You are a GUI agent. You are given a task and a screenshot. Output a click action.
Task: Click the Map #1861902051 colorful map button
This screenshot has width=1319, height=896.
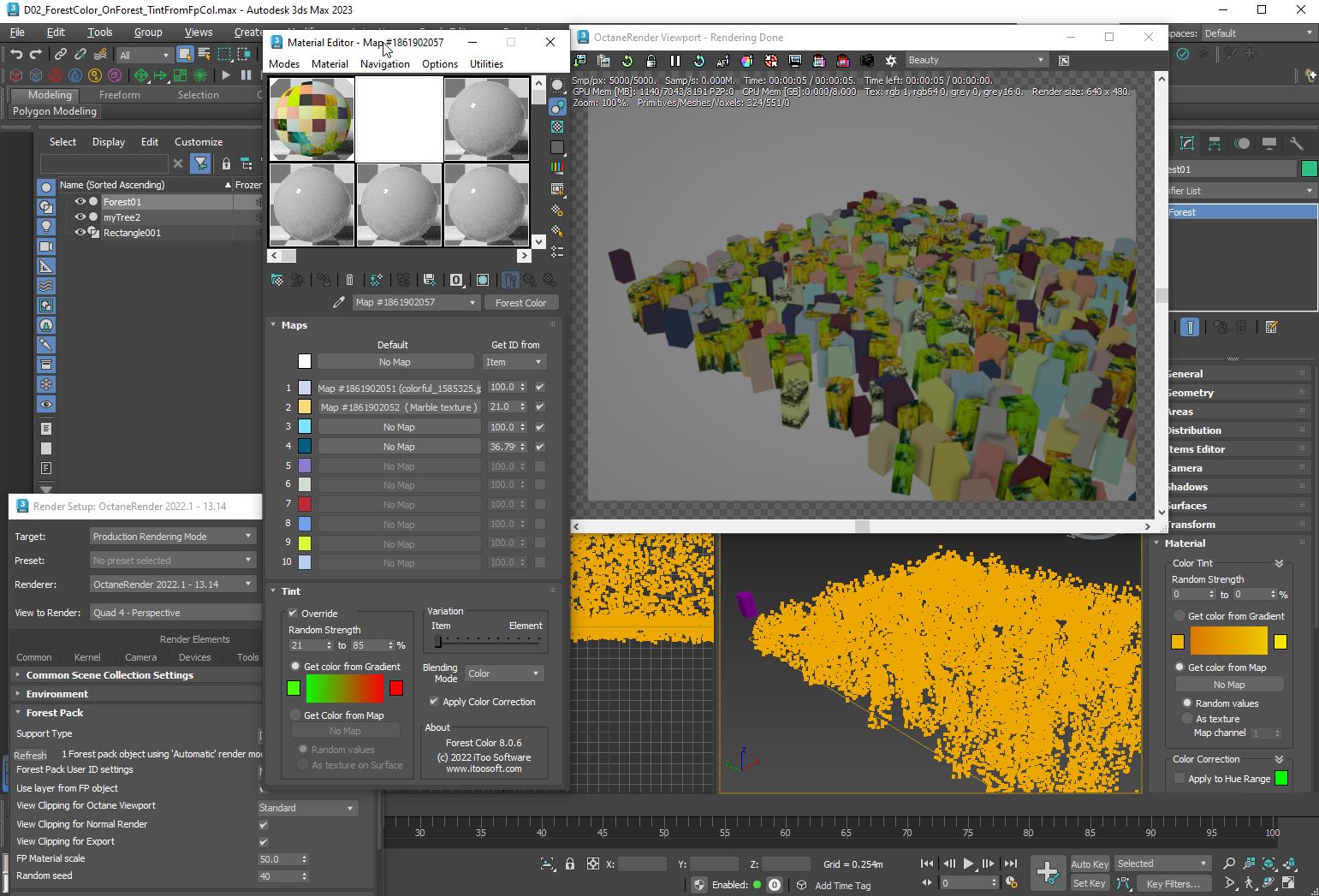coord(398,388)
